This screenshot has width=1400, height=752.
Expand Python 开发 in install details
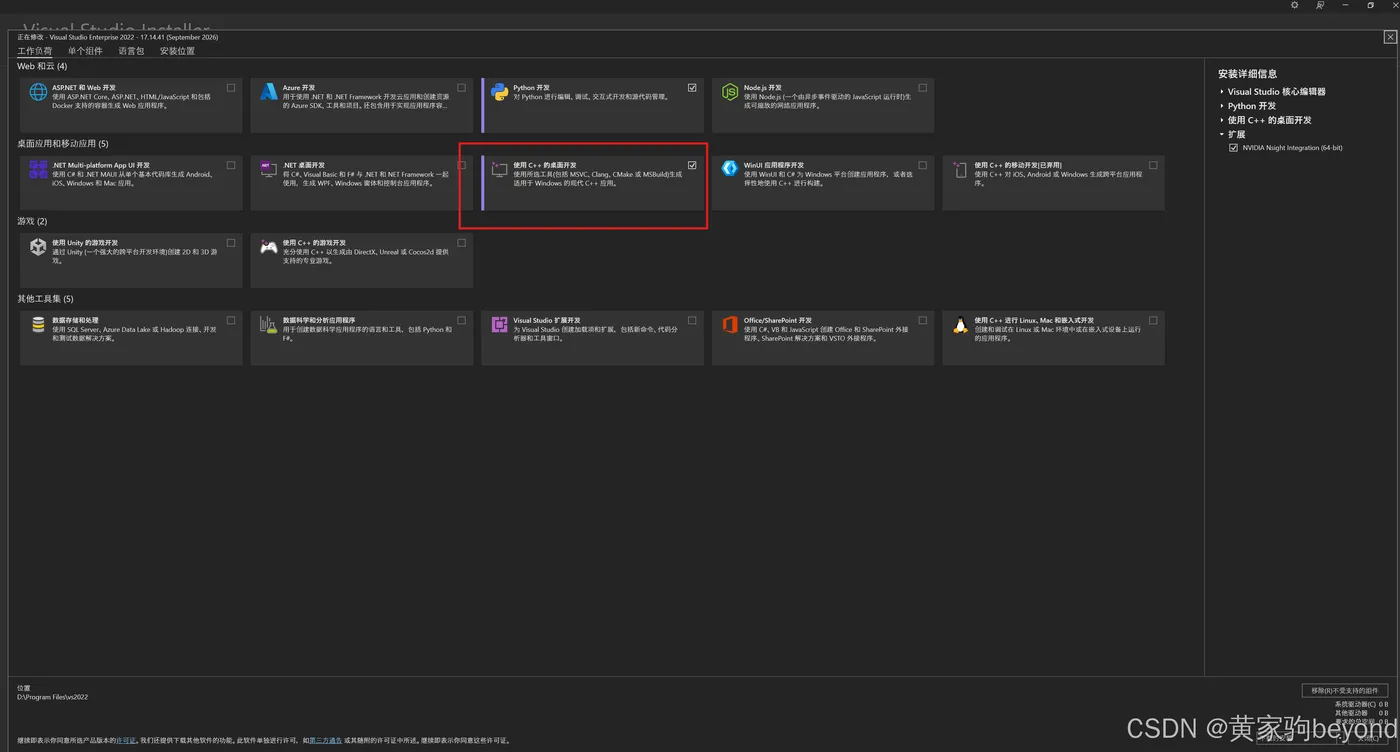[x=1222, y=106]
